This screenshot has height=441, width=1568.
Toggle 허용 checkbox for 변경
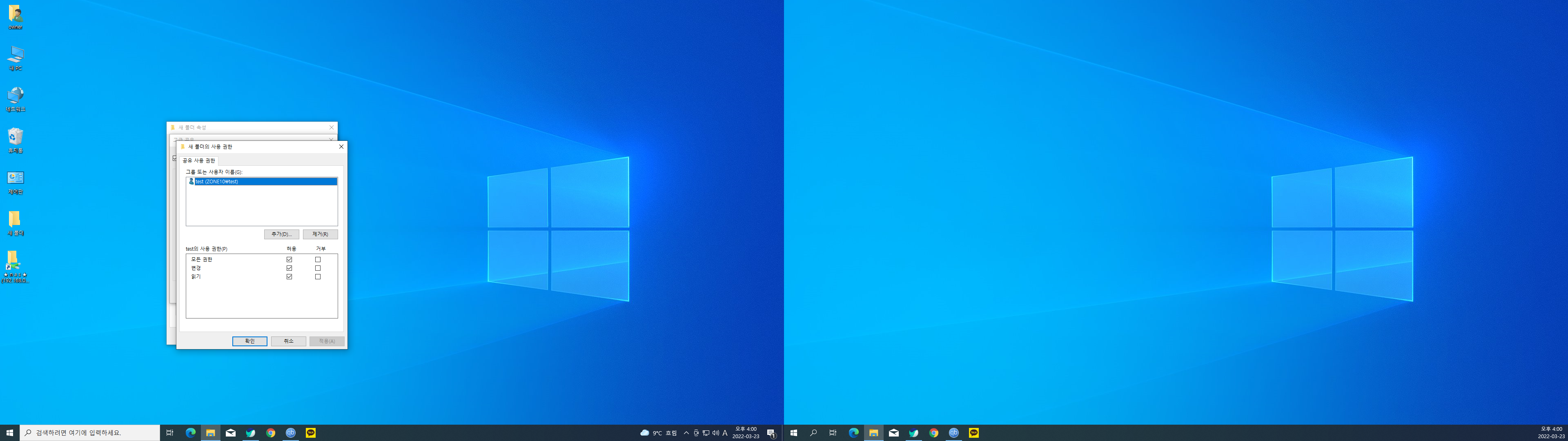289,268
